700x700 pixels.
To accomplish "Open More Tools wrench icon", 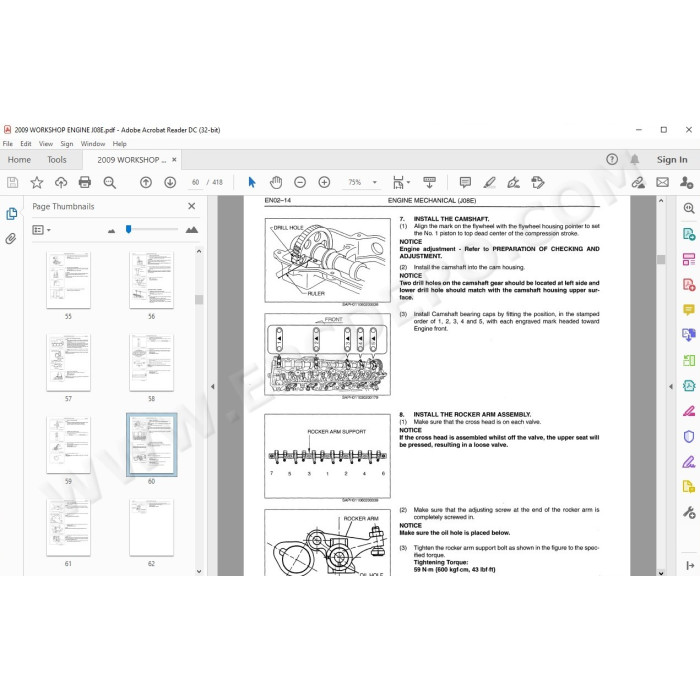I will (689, 512).
